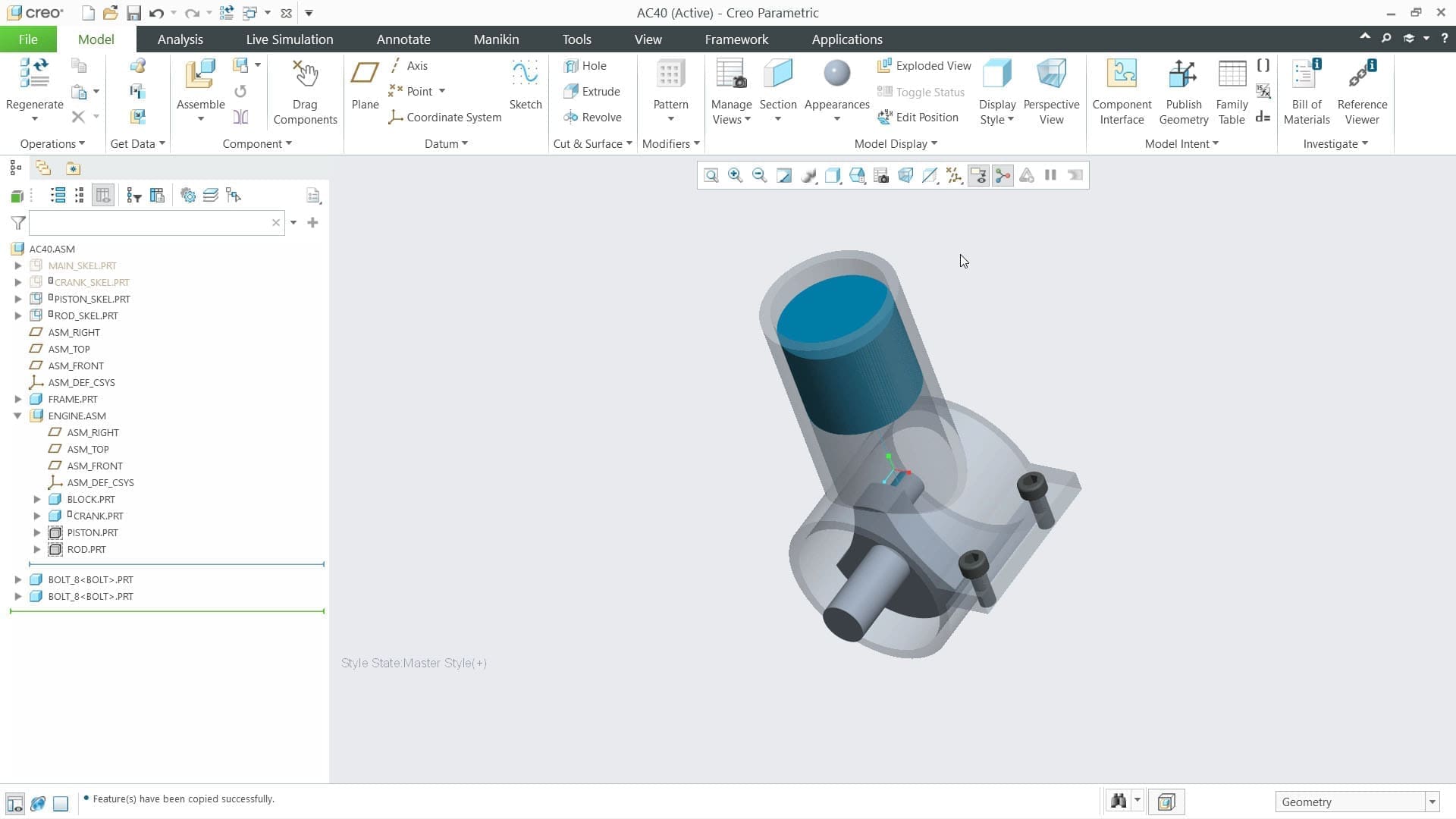This screenshot has height=819, width=1456.
Task: Click the Edit Position button
Action: pyautogui.click(x=918, y=118)
